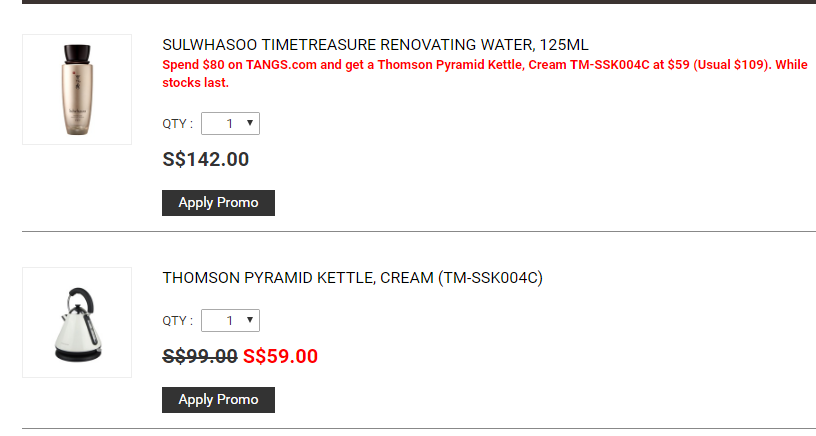Screen dimensions: 816x436
Task: Click the quantity value 1 for the kettle
Action: coord(229,321)
